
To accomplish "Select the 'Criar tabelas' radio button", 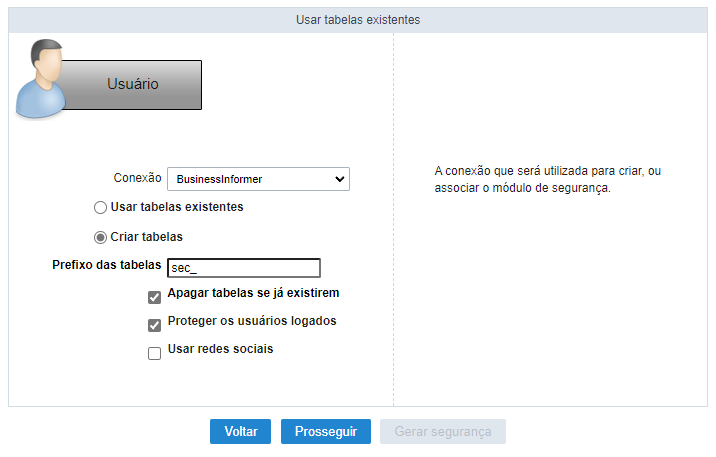I will click(x=100, y=238).
